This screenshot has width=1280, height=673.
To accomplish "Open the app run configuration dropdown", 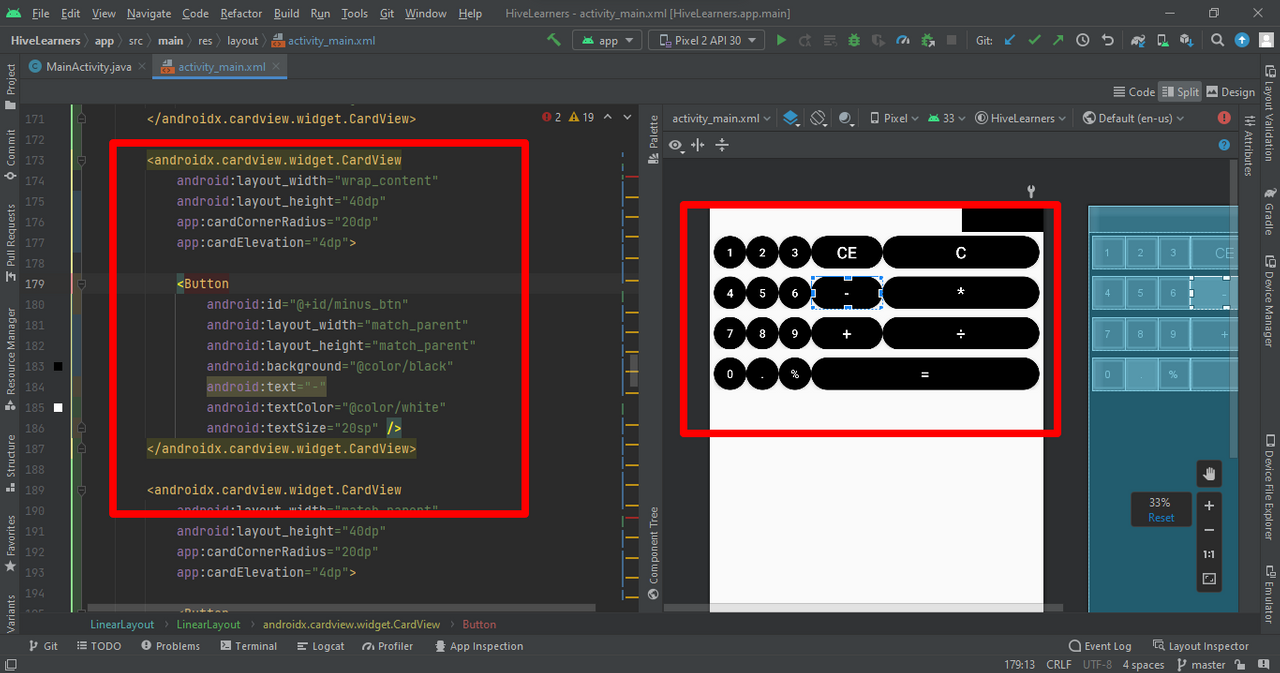I will pyautogui.click(x=607, y=41).
